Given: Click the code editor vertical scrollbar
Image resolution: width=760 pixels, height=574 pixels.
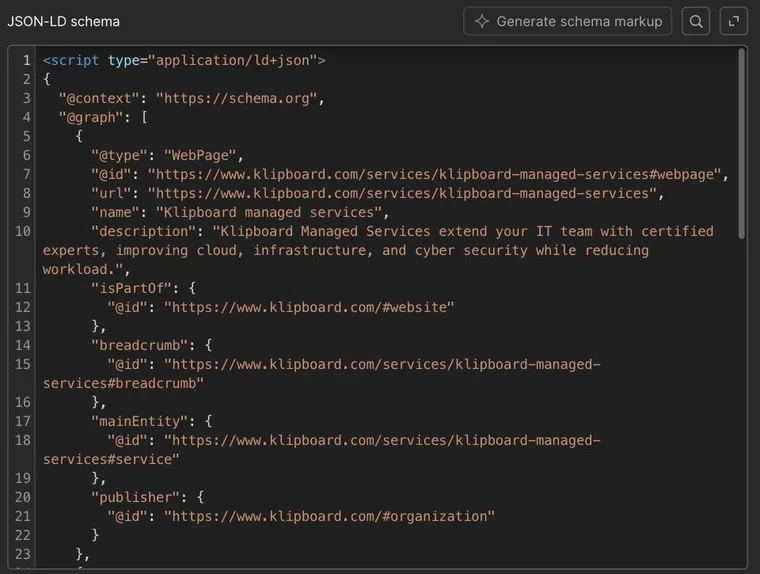Looking at the screenshot, I should (742, 143).
